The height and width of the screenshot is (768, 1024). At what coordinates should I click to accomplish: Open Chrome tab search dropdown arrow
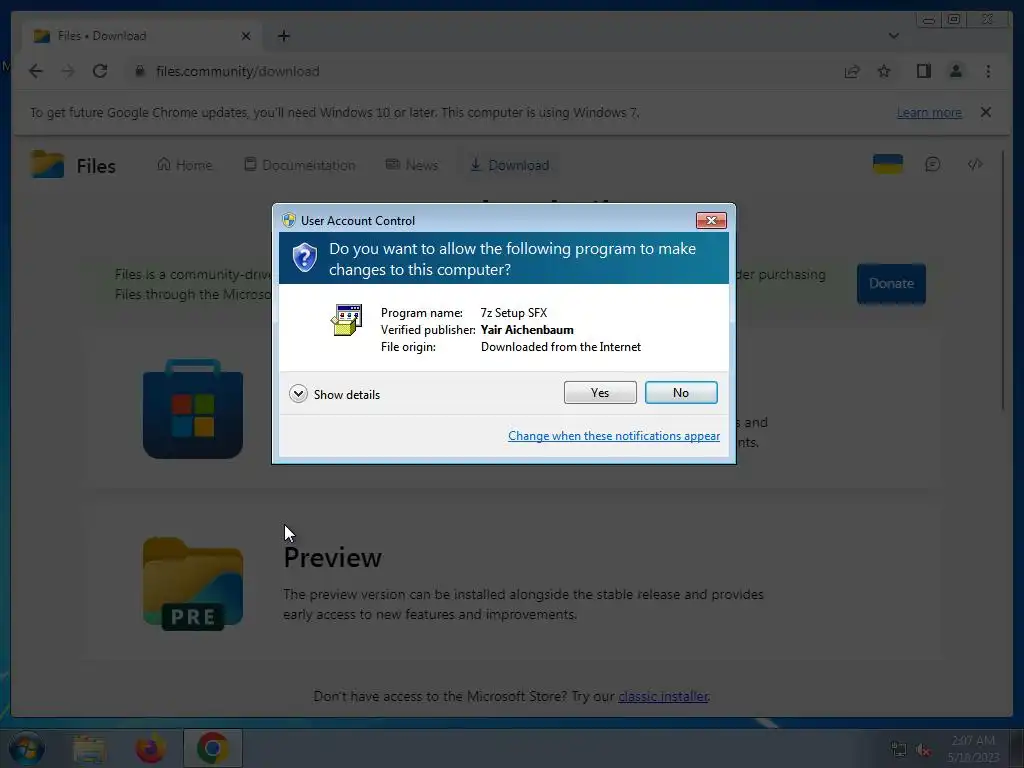[893, 36]
